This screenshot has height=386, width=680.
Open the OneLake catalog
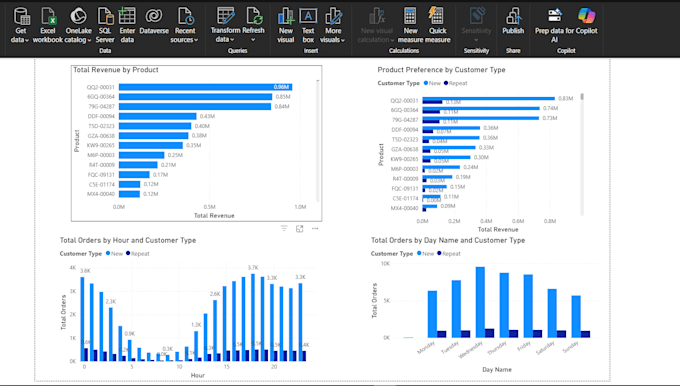(78, 25)
